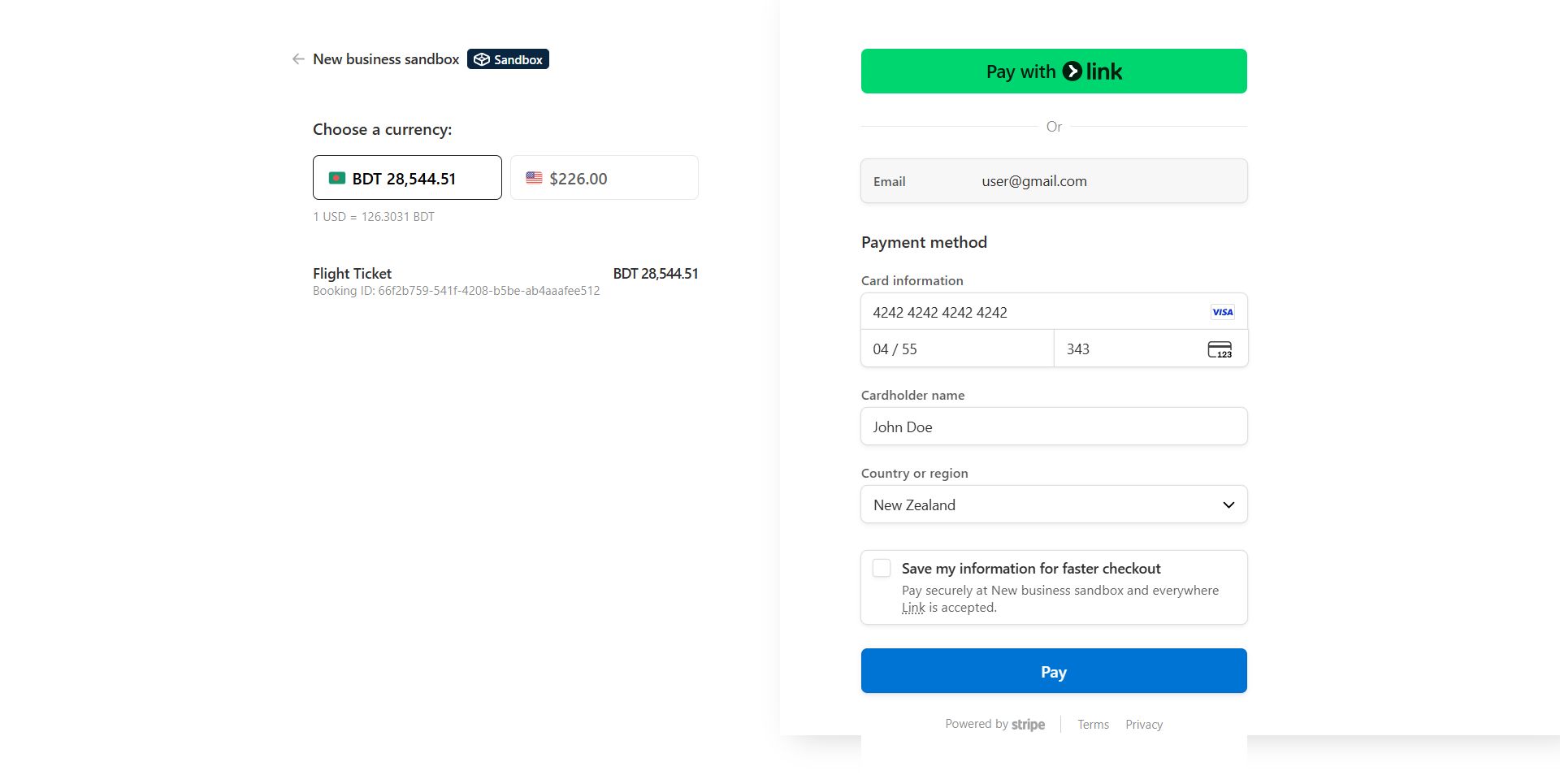Focus the Cardholder name field
The image size is (1560, 784).
pyautogui.click(x=1054, y=427)
